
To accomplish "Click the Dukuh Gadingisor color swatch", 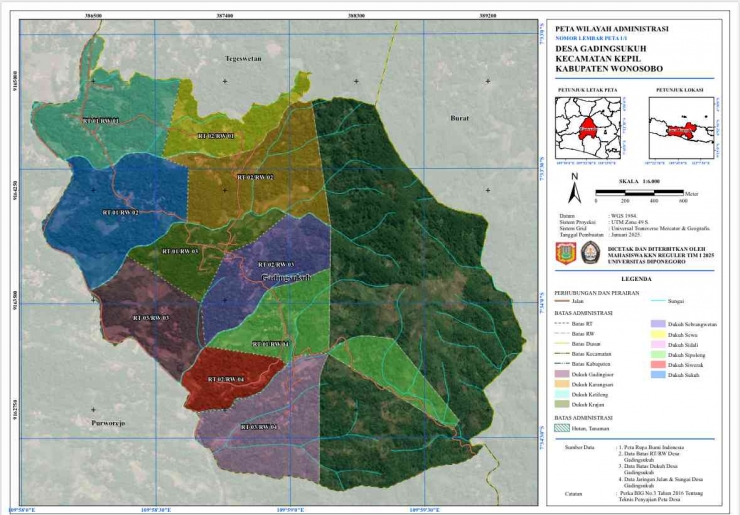I will 562,376.
